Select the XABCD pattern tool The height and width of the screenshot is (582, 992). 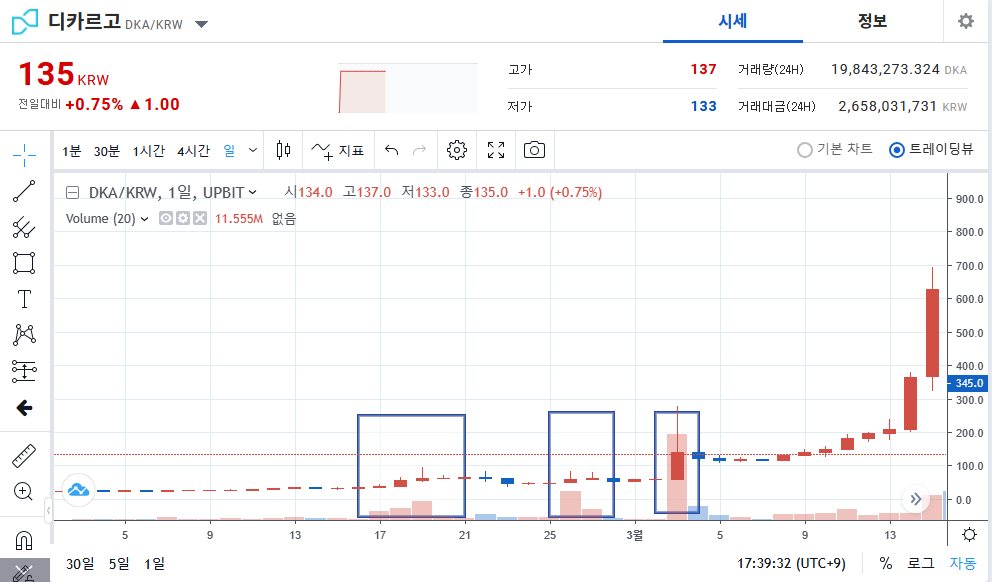coord(24,335)
